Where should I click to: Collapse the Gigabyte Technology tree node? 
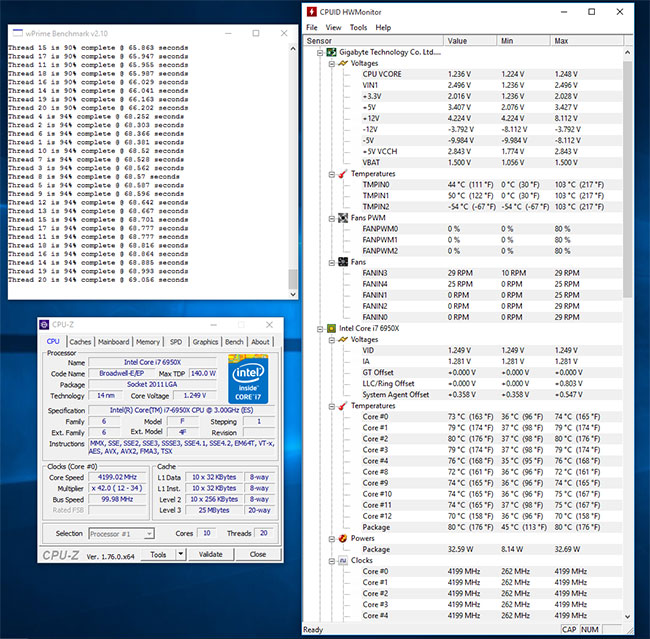[320, 53]
